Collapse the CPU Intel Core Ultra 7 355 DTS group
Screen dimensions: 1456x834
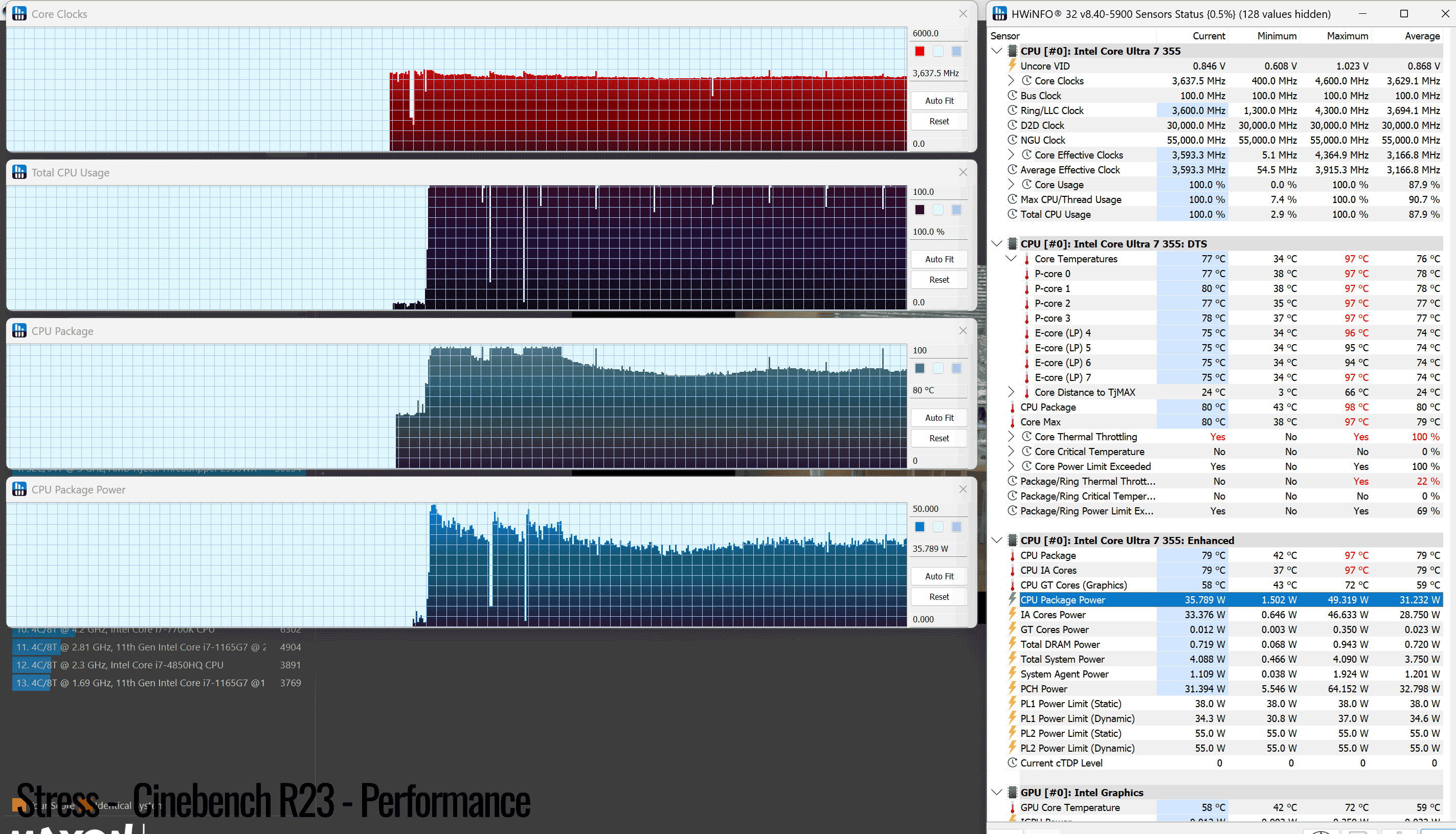997,244
